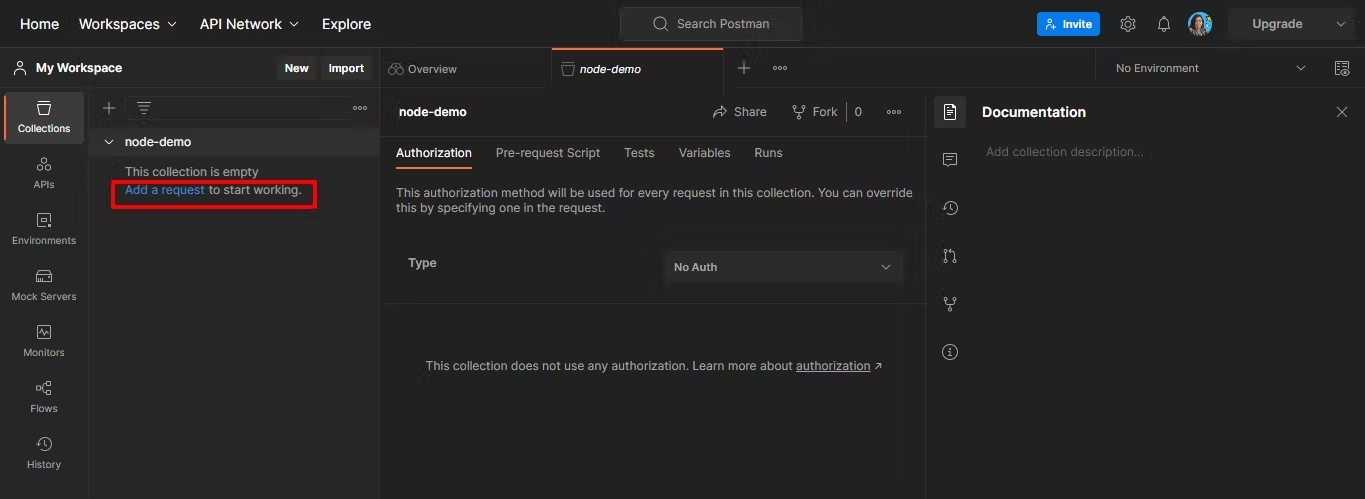Close the Documentation panel
This screenshot has height=499, width=1365.
pyautogui.click(x=1342, y=112)
